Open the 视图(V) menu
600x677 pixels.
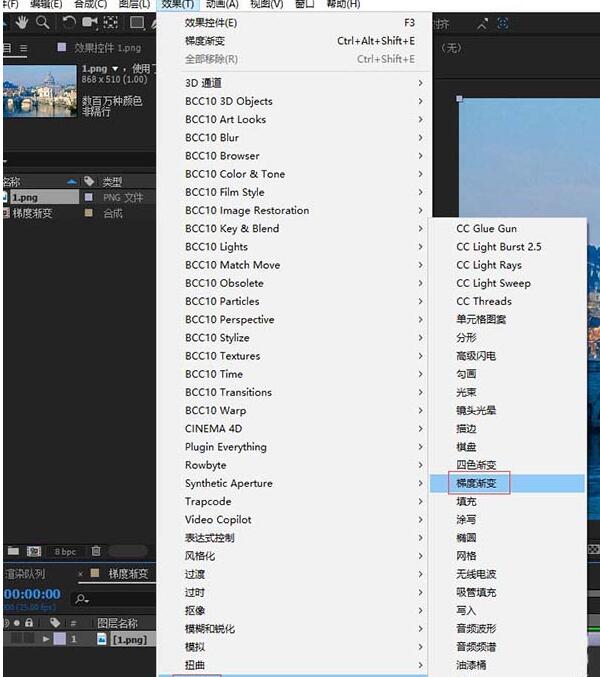tap(267, 4)
